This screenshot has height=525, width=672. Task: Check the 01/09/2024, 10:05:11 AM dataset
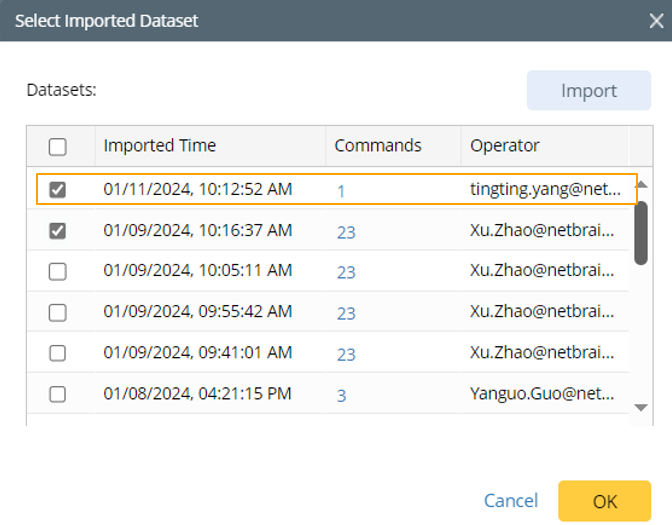click(x=58, y=272)
